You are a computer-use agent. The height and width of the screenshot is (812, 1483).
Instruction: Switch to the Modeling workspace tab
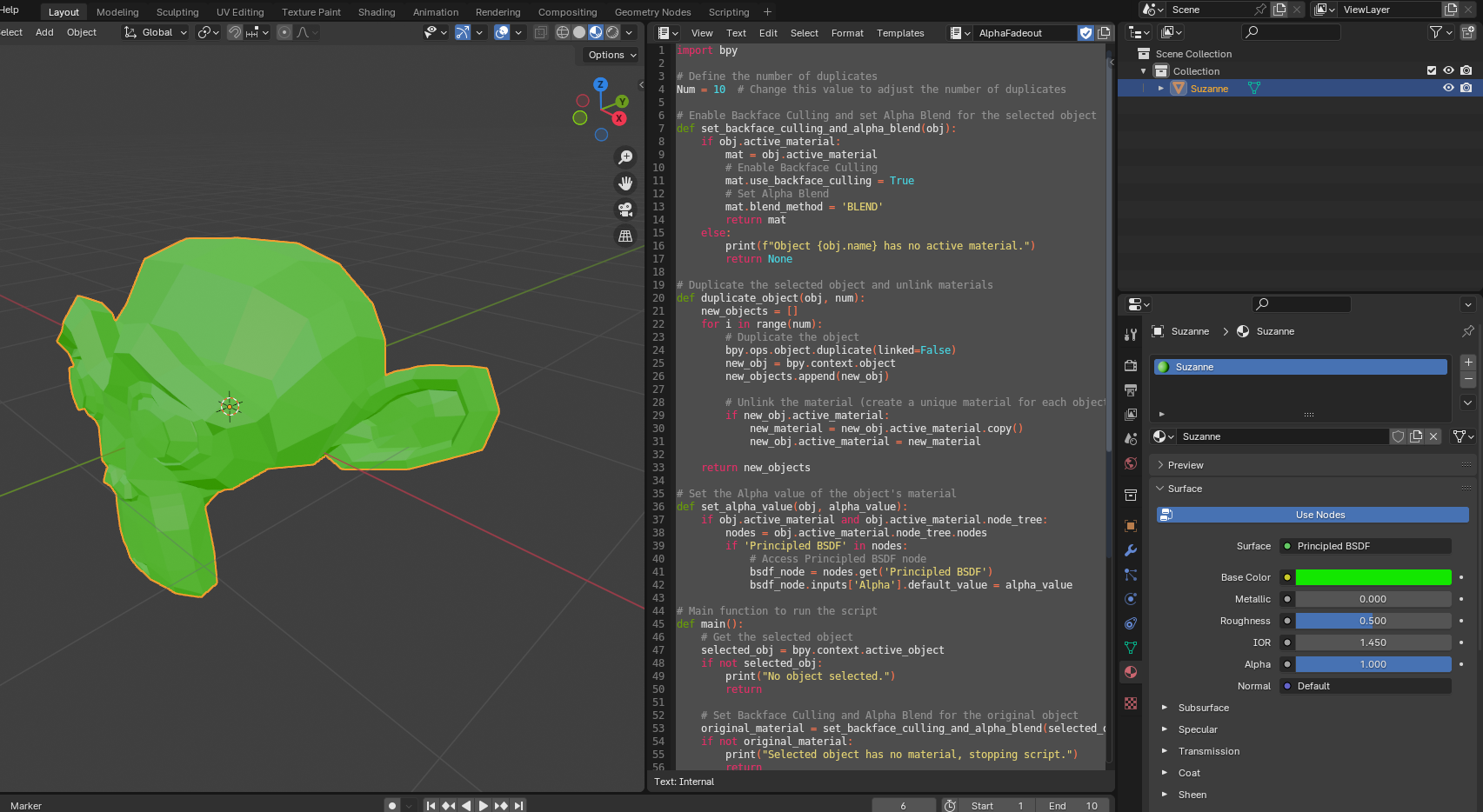[x=117, y=12]
